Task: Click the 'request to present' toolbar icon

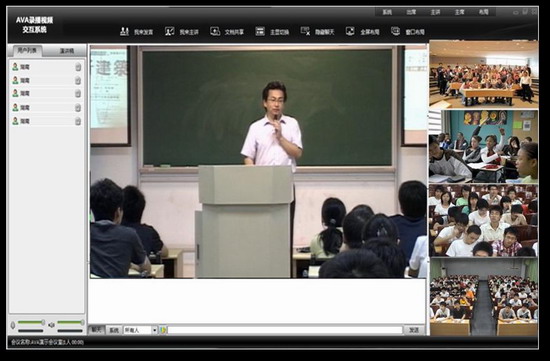Action: click(170, 32)
